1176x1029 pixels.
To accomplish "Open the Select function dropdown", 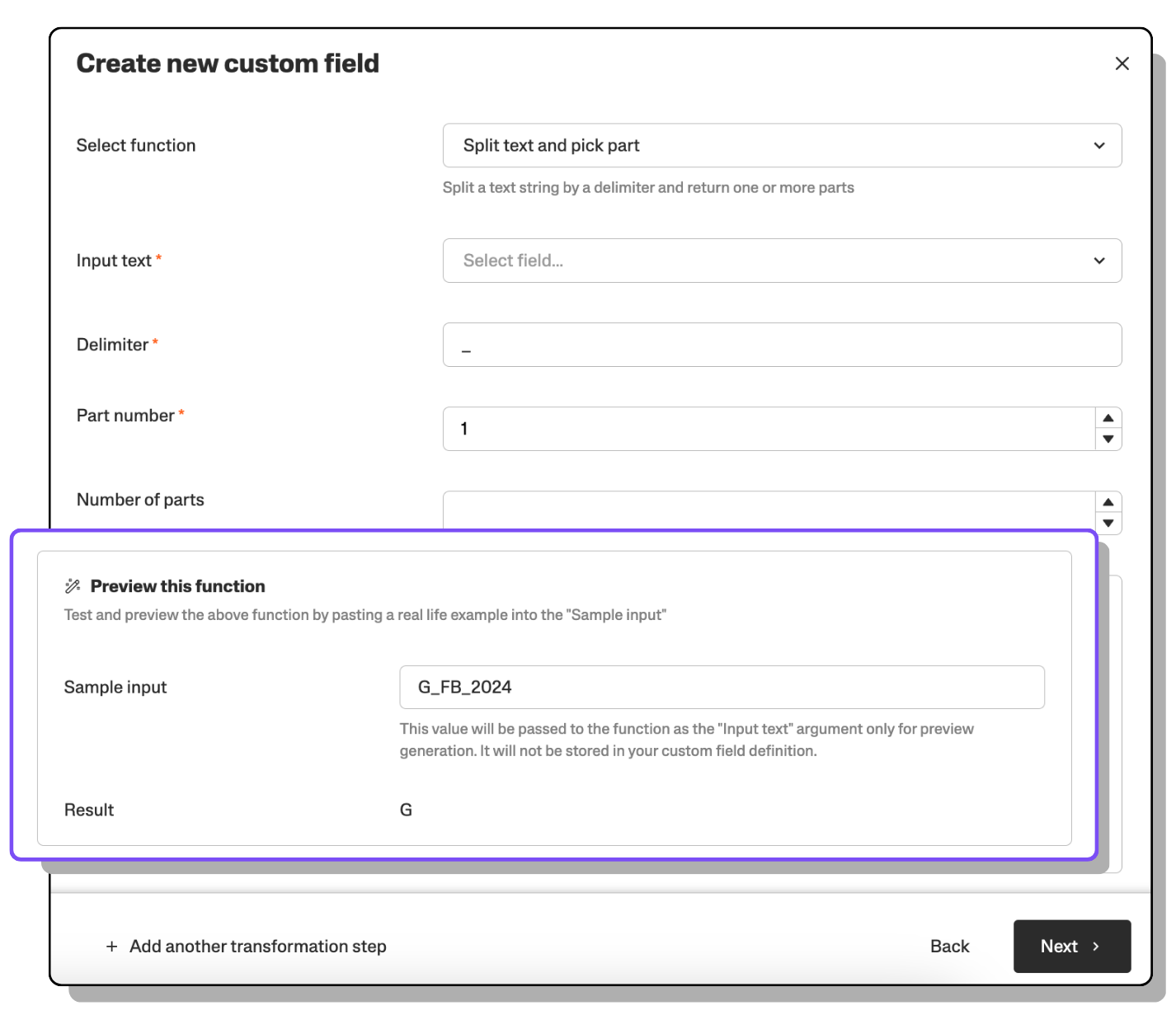I will 781,146.
